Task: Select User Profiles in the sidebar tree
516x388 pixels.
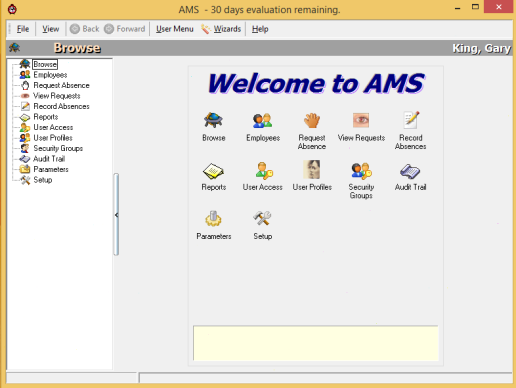Action: 53,138
